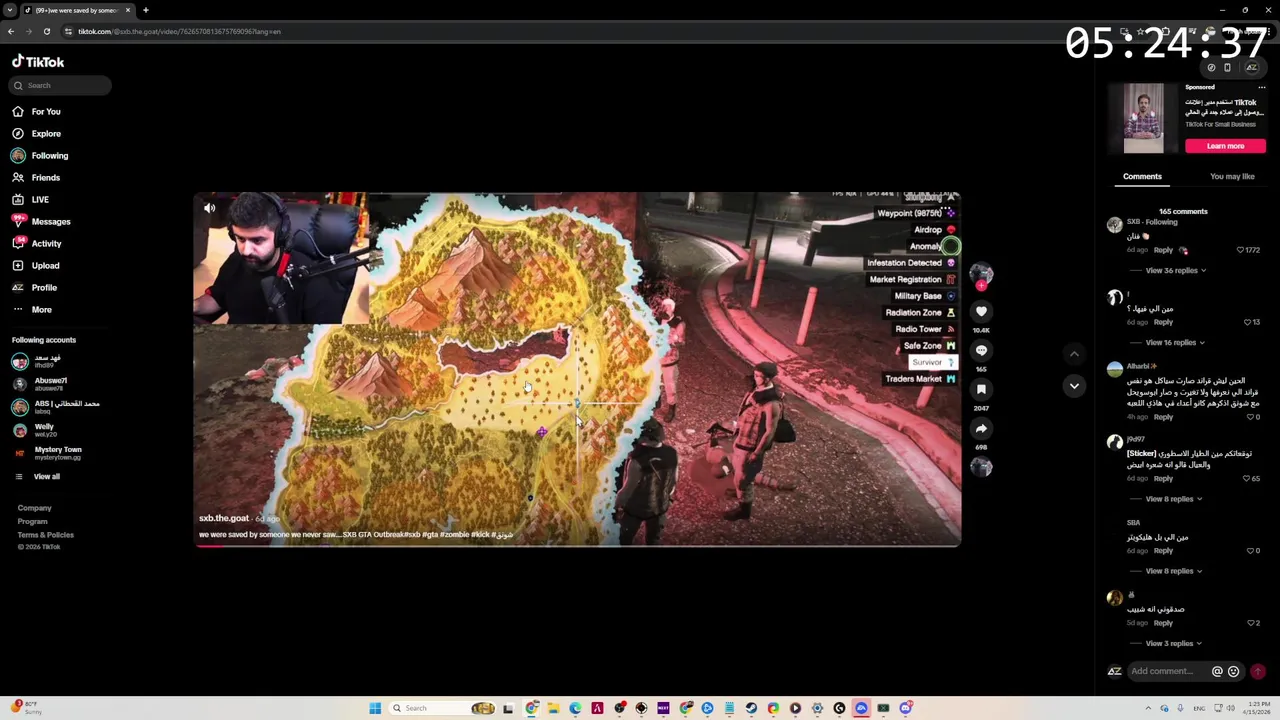Open sponsored ad options menu
Image resolution: width=1280 pixels, height=720 pixels.
(x=1261, y=87)
